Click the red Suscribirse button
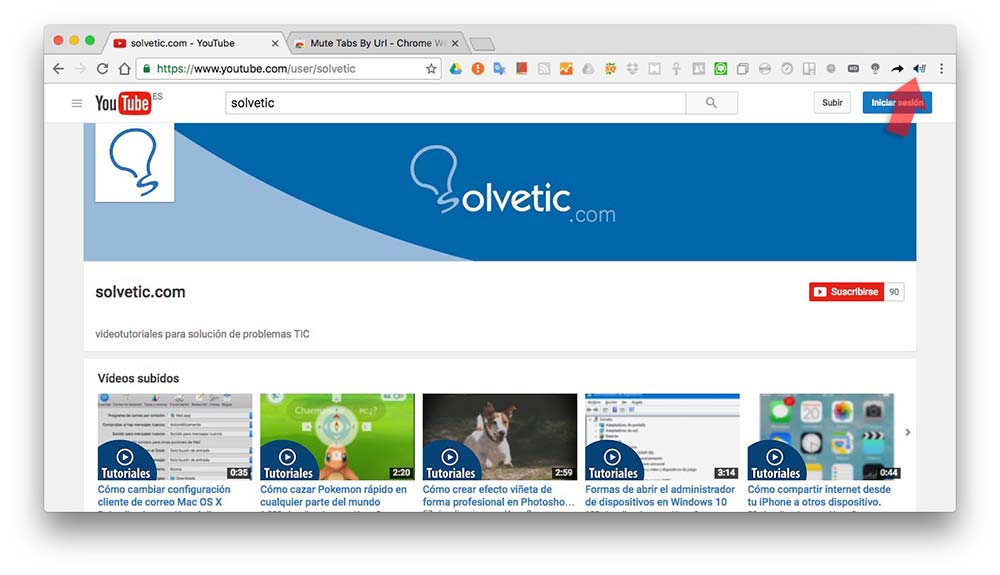Screen dimensions: 1000x575 846,292
